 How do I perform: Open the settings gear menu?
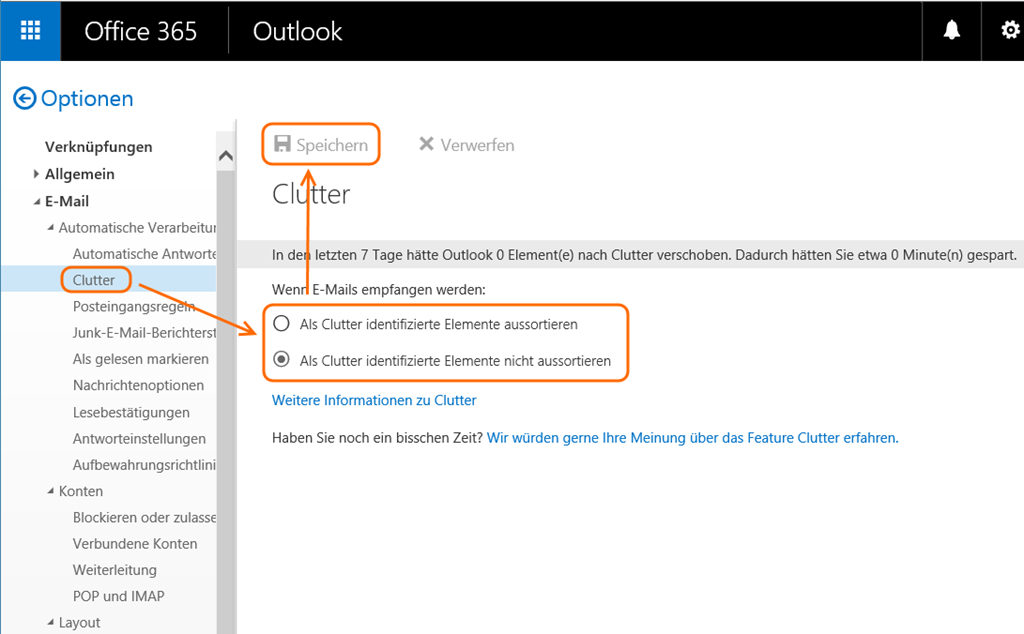[1010, 31]
